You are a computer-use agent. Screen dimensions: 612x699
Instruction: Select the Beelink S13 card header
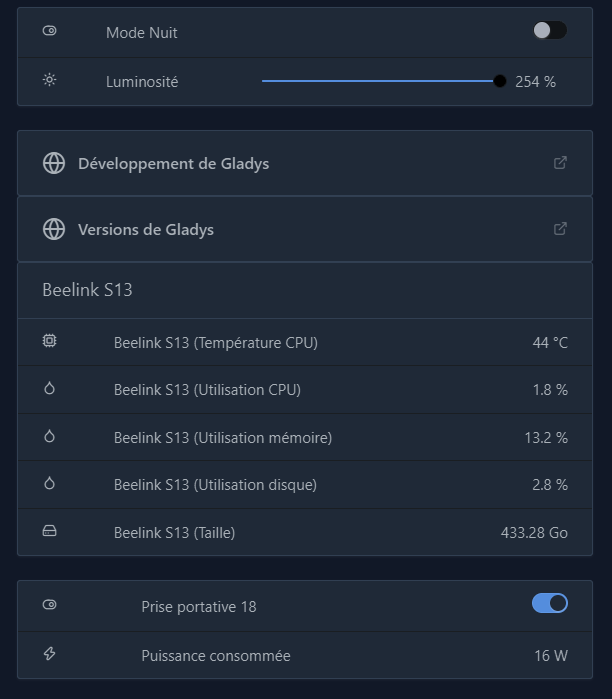tap(305, 290)
